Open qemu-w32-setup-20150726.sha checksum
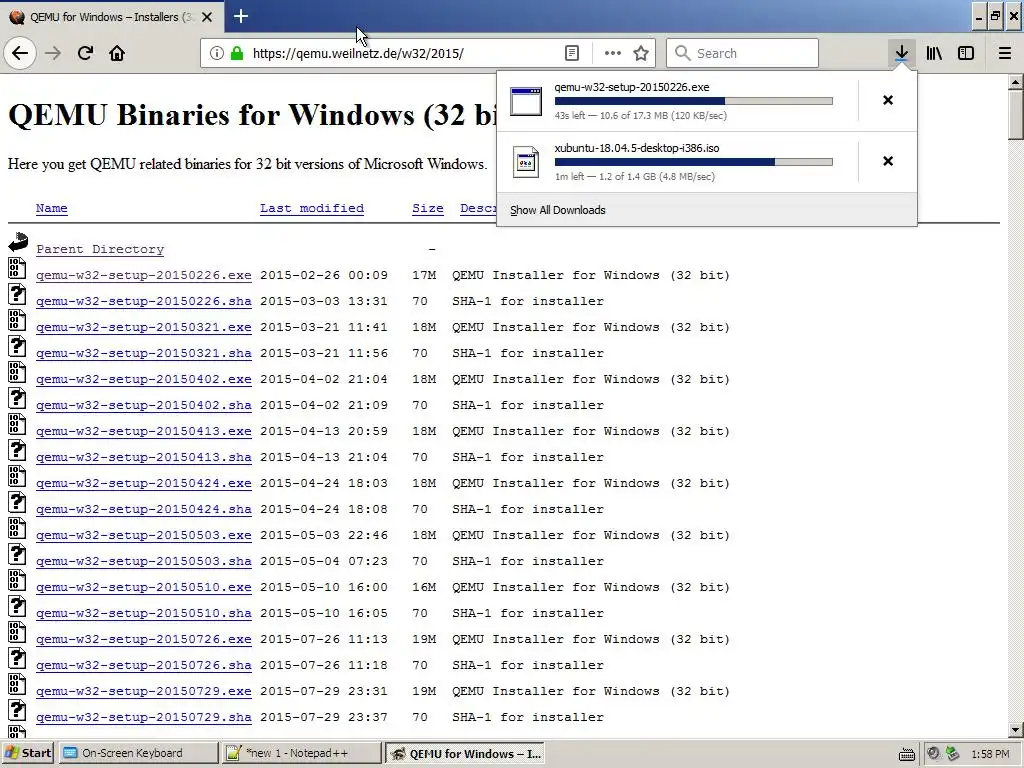Image resolution: width=1024 pixels, height=768 pixels. [x=144, y=665]
